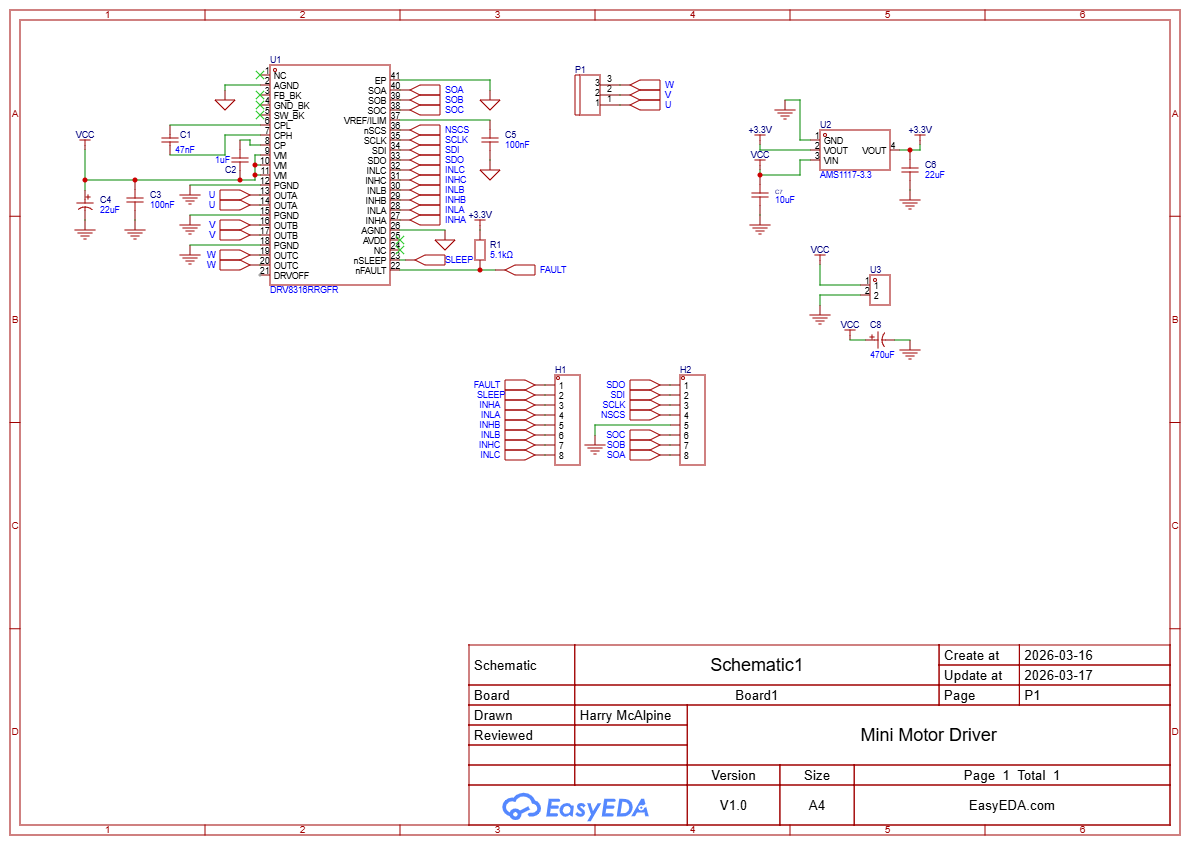Select the Update at date 2026-03-17
Viewport: 1190px width, 845px height.
pyautogui.click(x=1058, y=675)
